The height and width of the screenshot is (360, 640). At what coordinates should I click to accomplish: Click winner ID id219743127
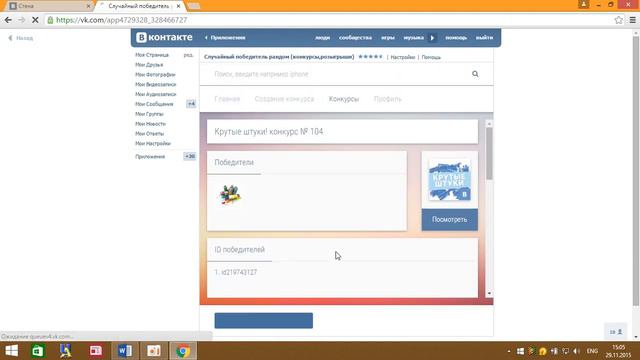(x=239, y=272)
